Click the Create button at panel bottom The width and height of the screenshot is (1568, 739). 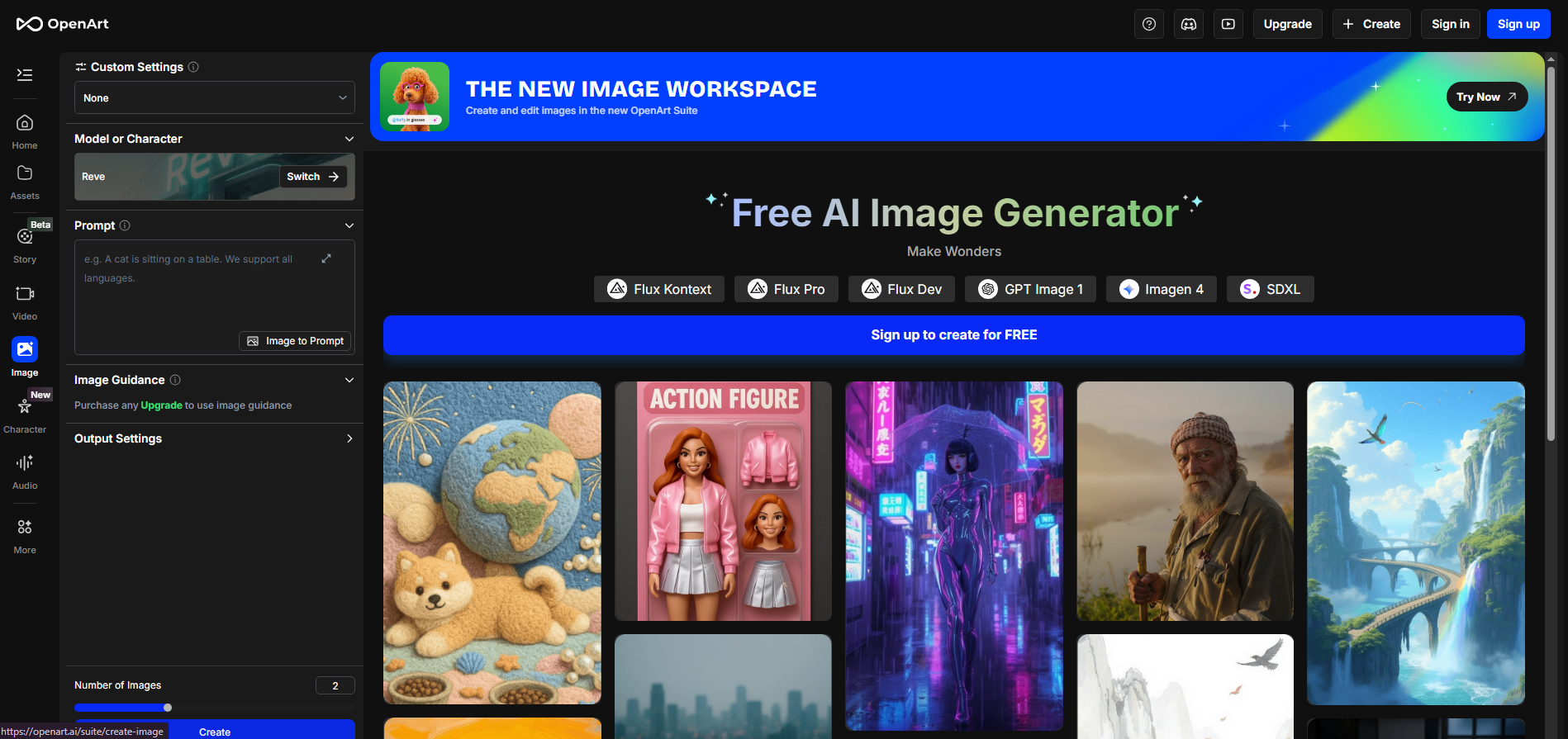tap(215, 731)
